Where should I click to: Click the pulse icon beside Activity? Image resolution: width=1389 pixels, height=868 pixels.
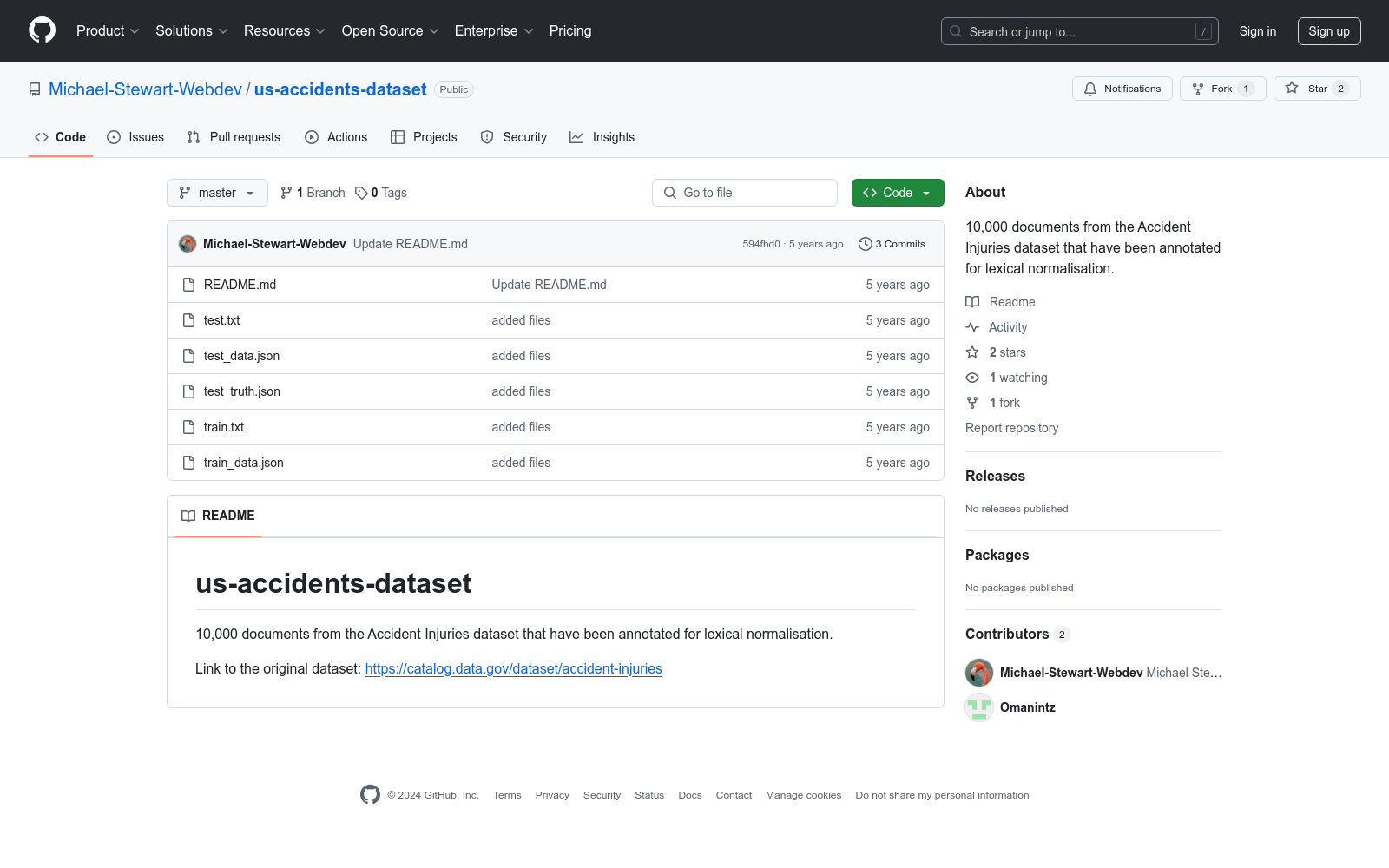click(972, 327)
